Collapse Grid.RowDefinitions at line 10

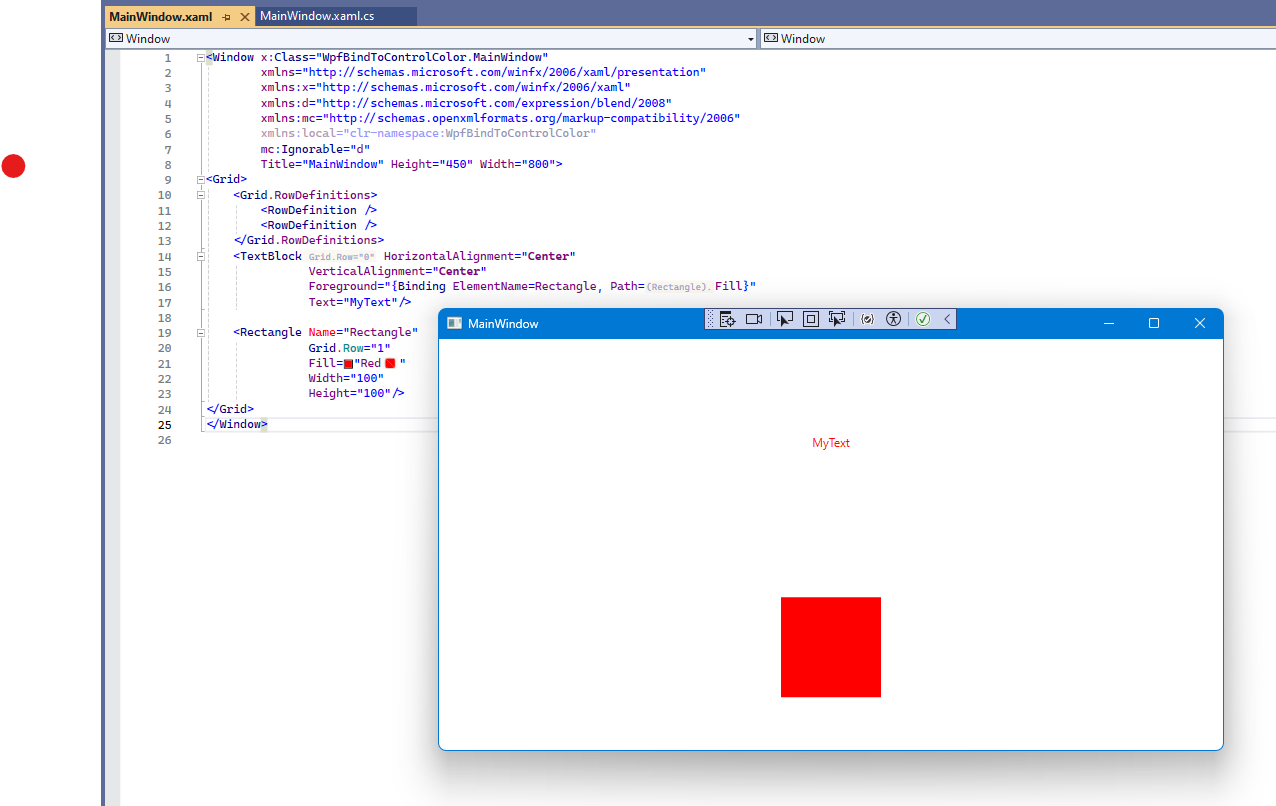click(201, 195)
